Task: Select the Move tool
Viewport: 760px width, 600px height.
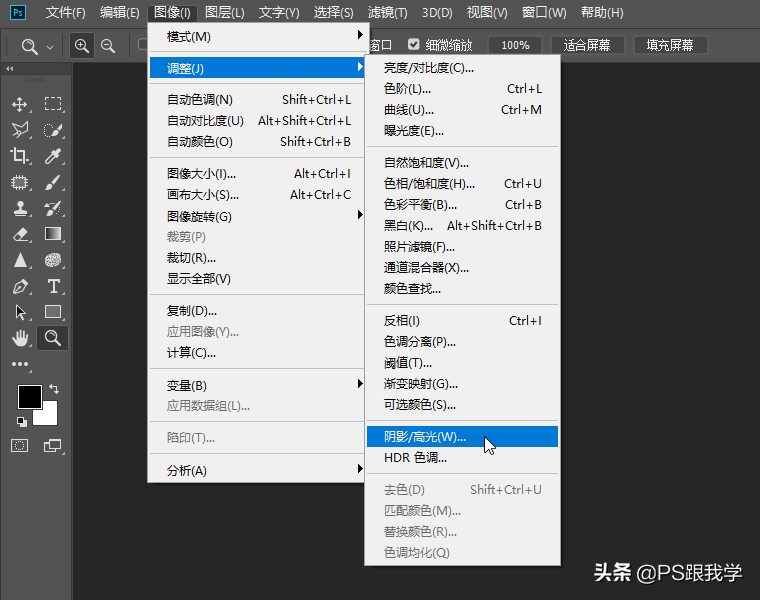Action: click(20, 104)
